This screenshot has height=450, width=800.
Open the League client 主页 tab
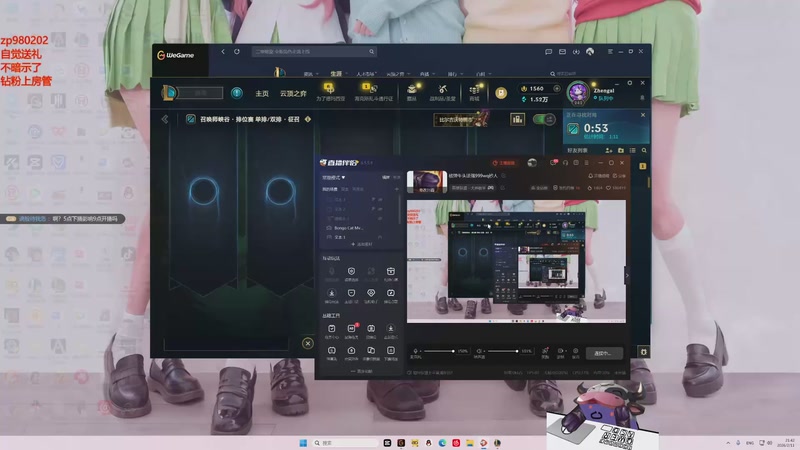(262, 93)
